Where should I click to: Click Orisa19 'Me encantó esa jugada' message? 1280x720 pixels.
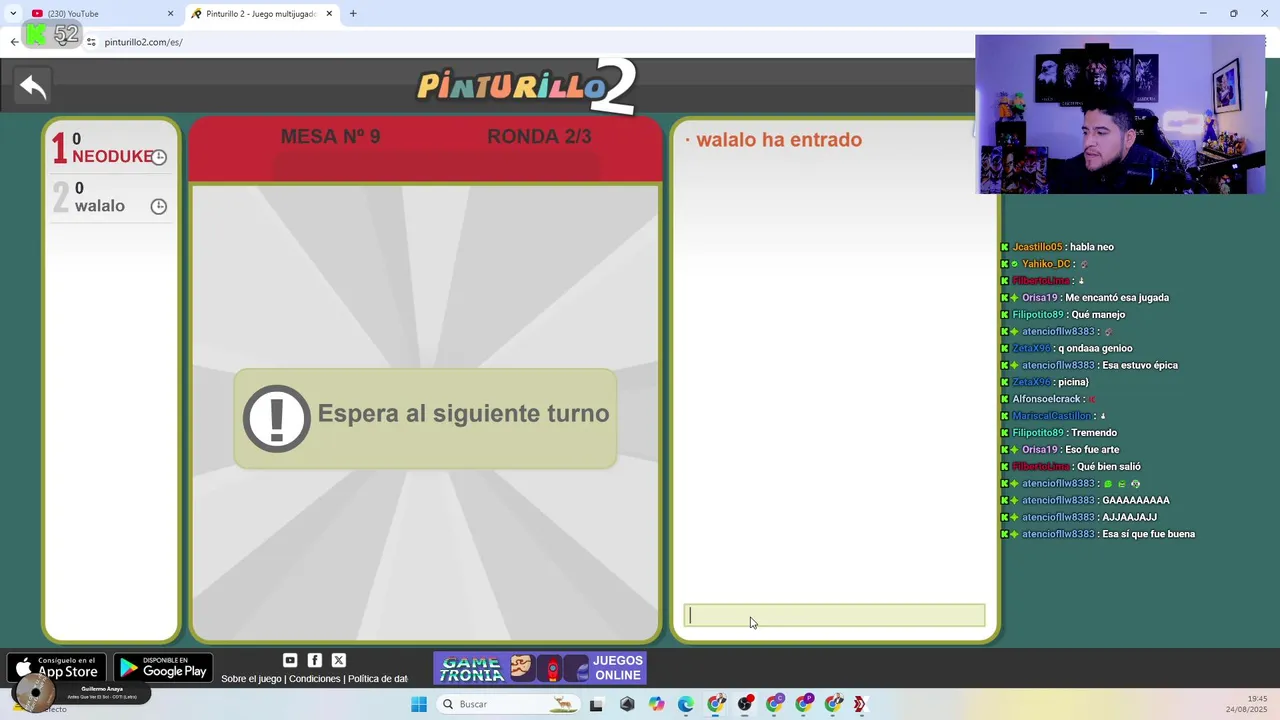point(1085,298)
